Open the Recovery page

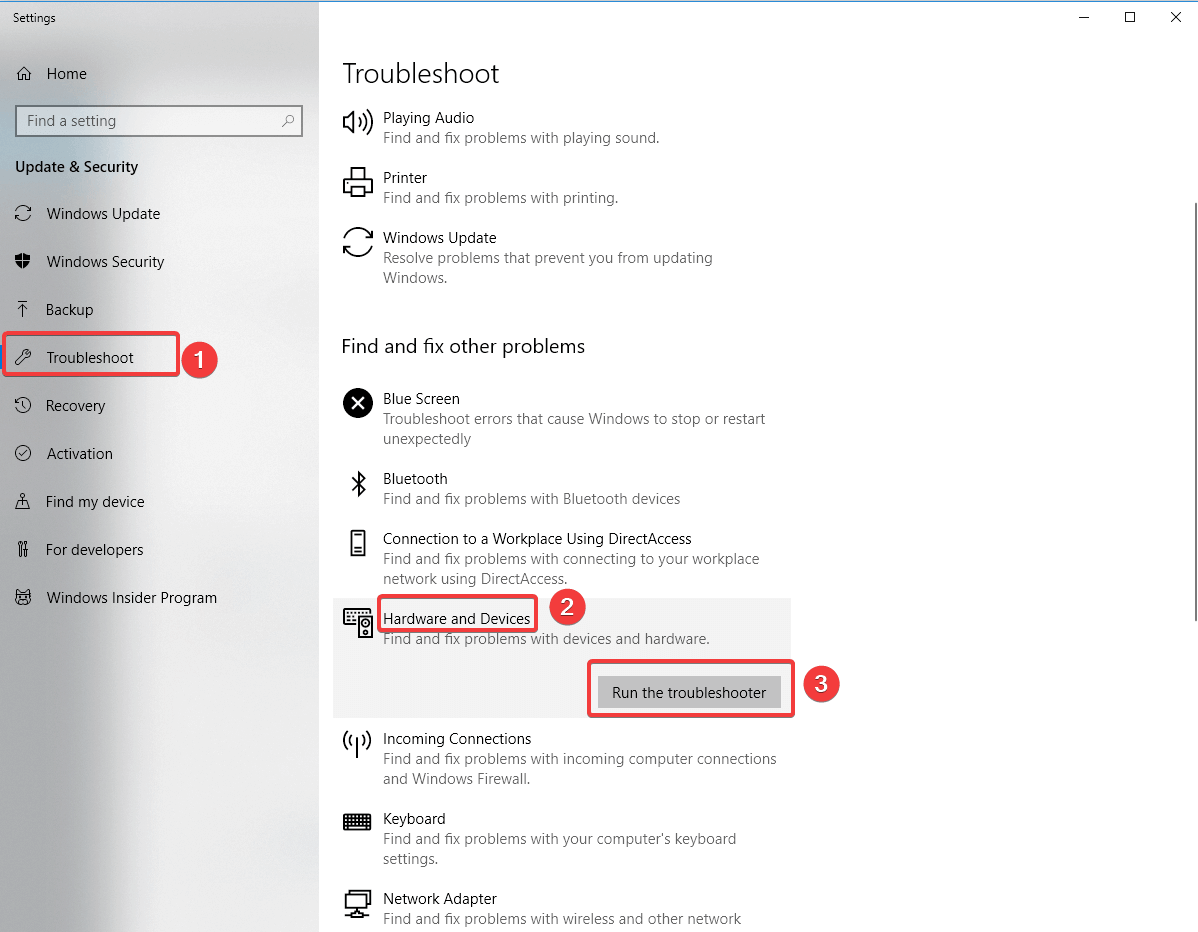[75, 405]
